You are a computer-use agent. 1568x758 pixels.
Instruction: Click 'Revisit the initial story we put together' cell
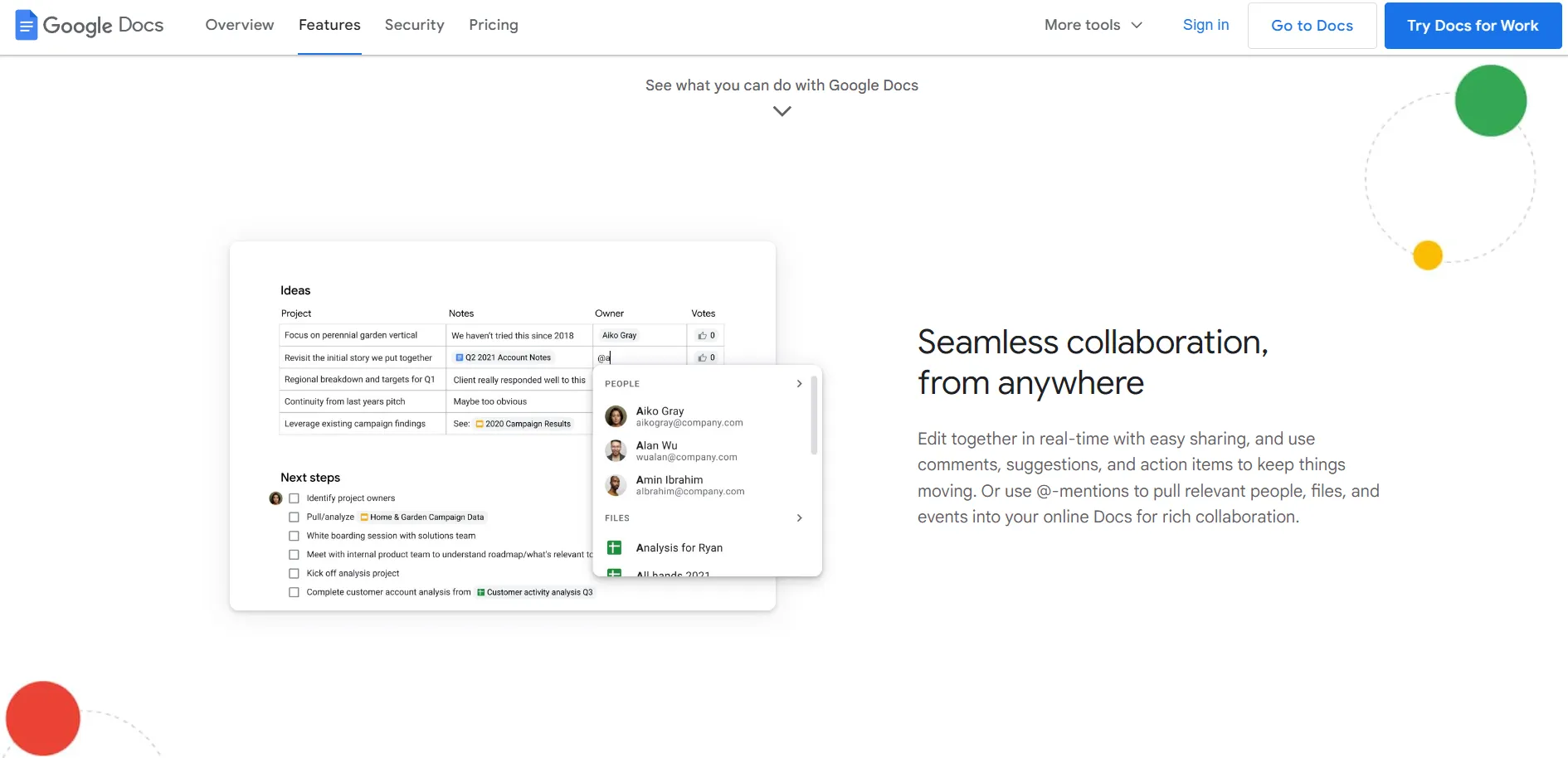[363, 357]
